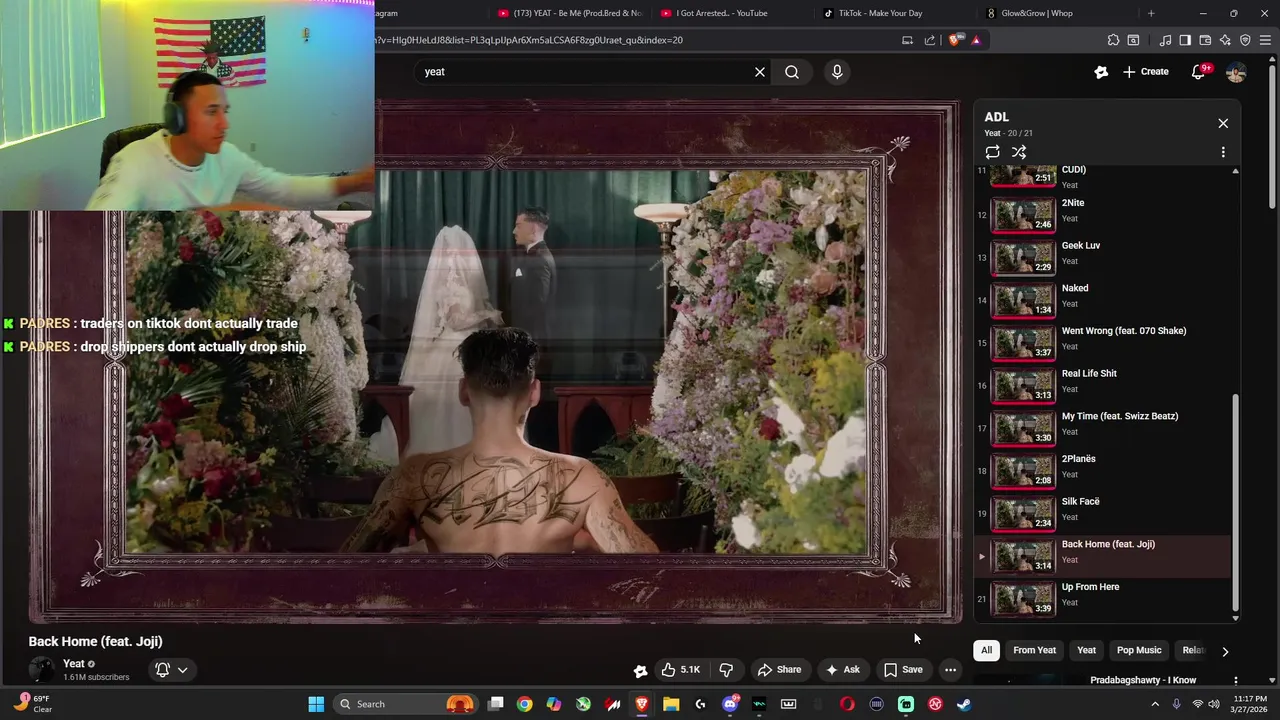Image resolution: width=1280 pixels, height=720 pixels.
Task: Select the Yeat filter chip
Action: [x=1086, y=650]
